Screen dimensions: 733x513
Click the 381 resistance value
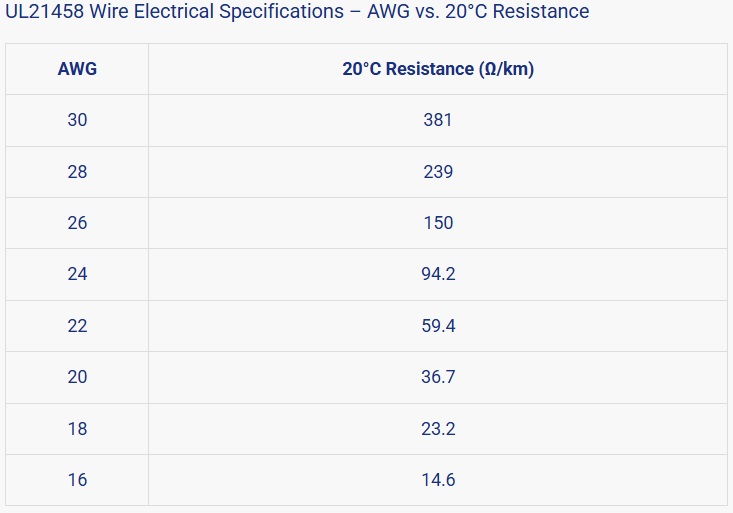(438, 120)
